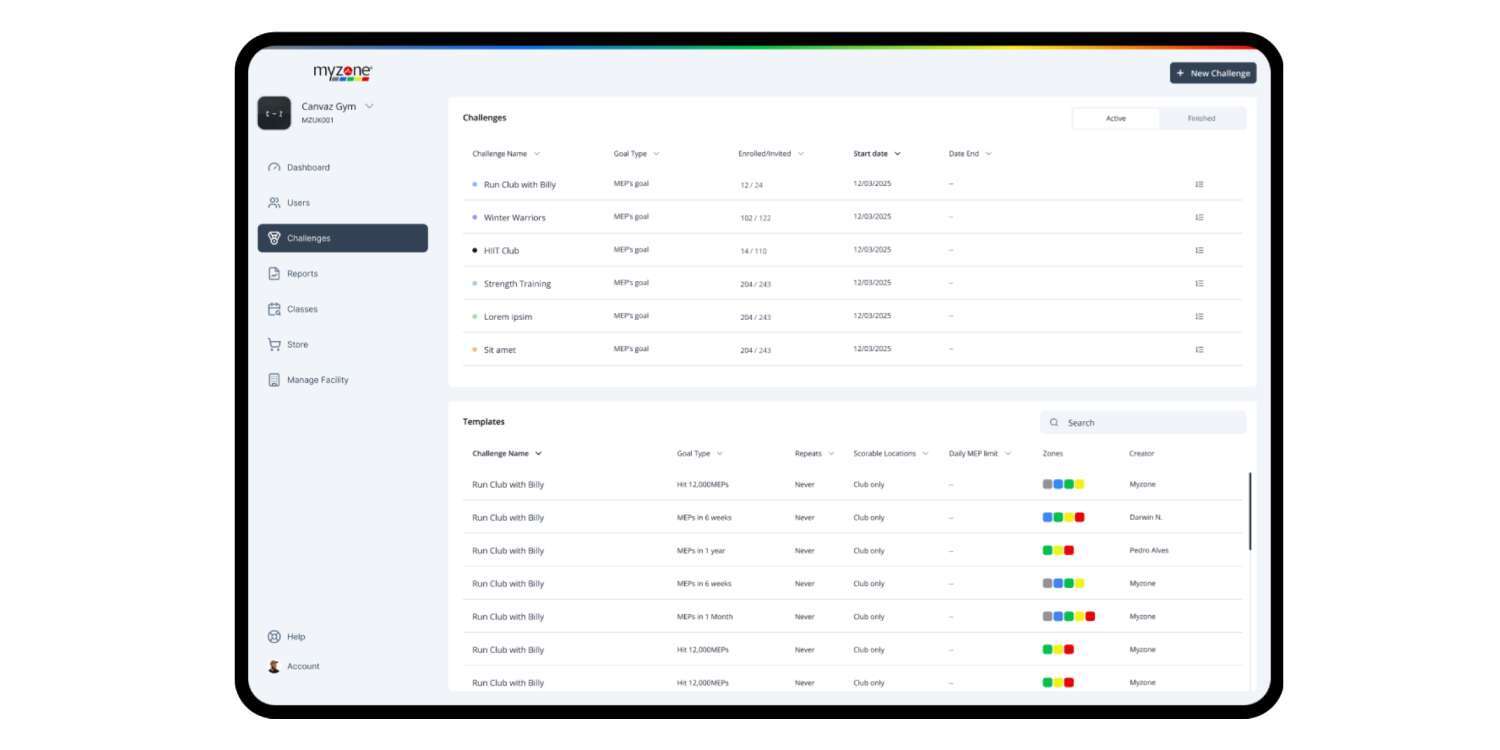
Task: Click the Classes calendar icon
Action: 274,309
